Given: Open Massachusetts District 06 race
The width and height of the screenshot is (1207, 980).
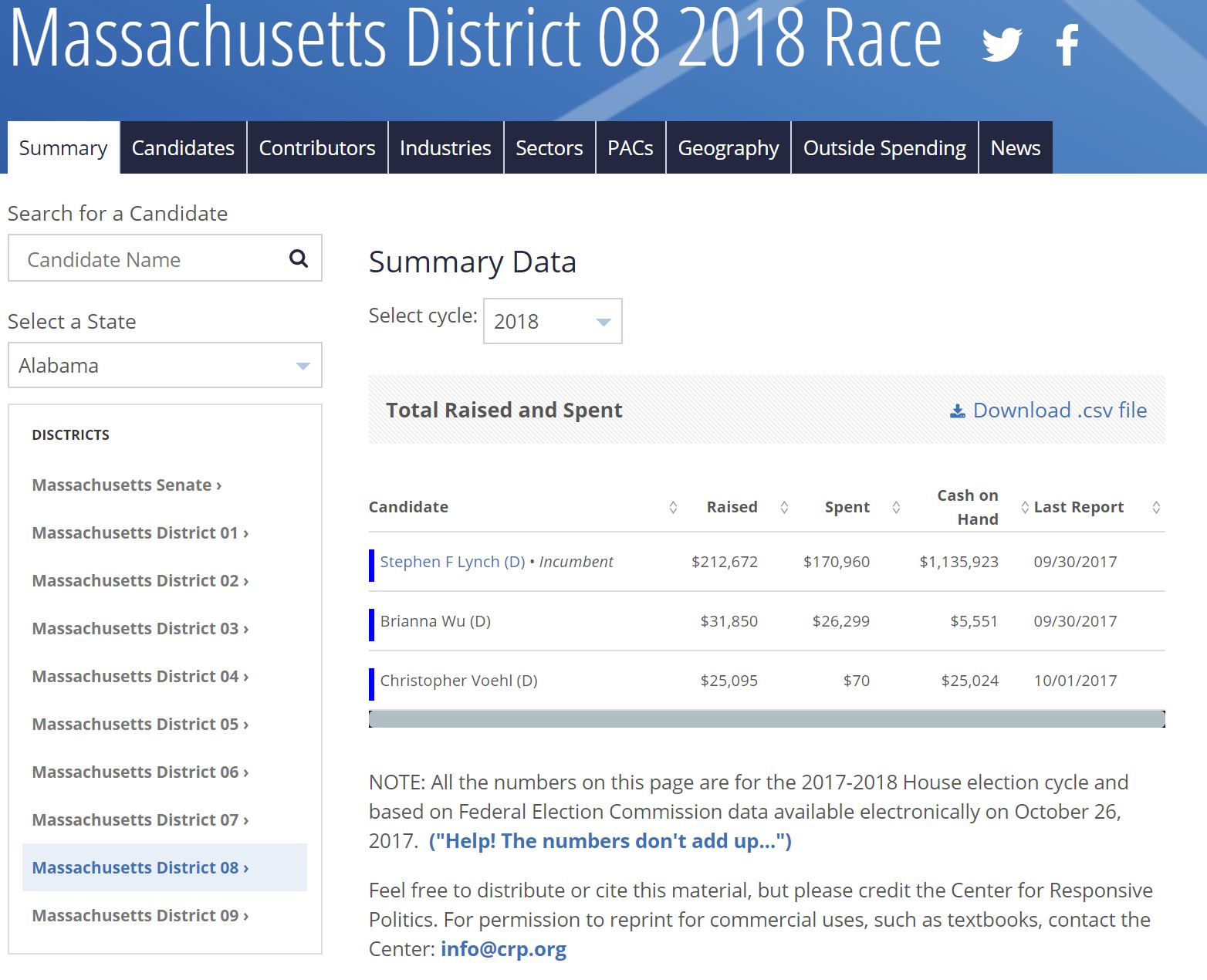Looking at the screenshot, I should click(140, 772).
